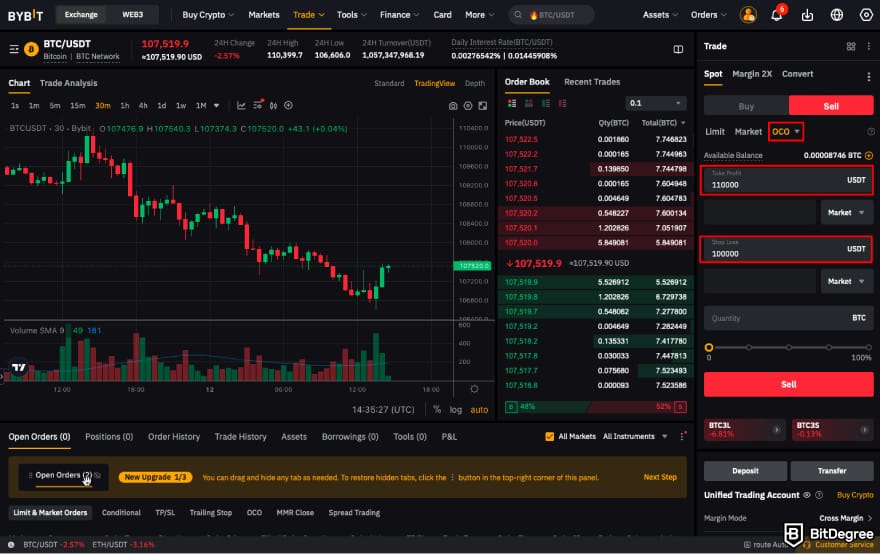Click the Transfer button
The height and width of the screenshot is (554, 880).
point(832,471)
